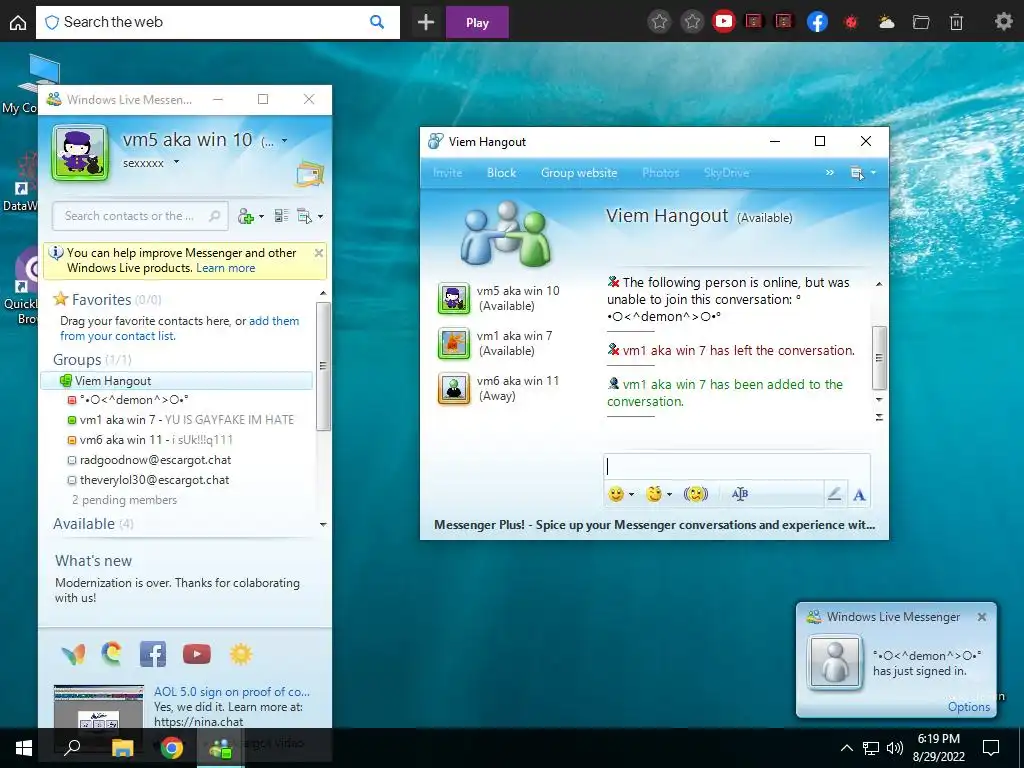Click vm5 profile avatar in Messenger
Screen dimensions: 1024x768
pos(80,152)
